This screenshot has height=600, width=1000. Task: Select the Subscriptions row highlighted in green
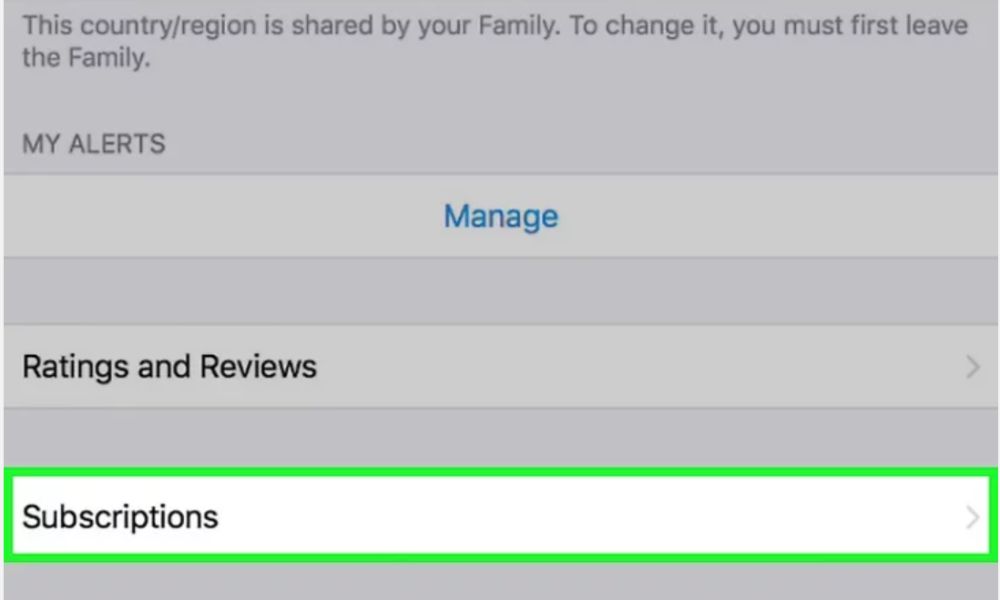click(x=500, y=517)
